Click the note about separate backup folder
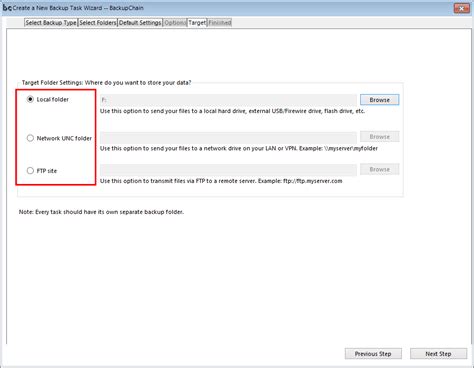This screenshot has width=474, height=368. click(x=101, y=212)
